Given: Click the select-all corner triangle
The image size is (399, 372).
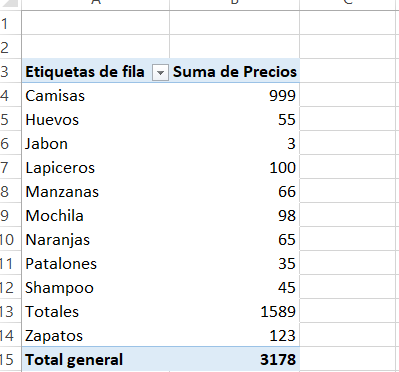Looking at the screenshot, I should coord(10,4).
